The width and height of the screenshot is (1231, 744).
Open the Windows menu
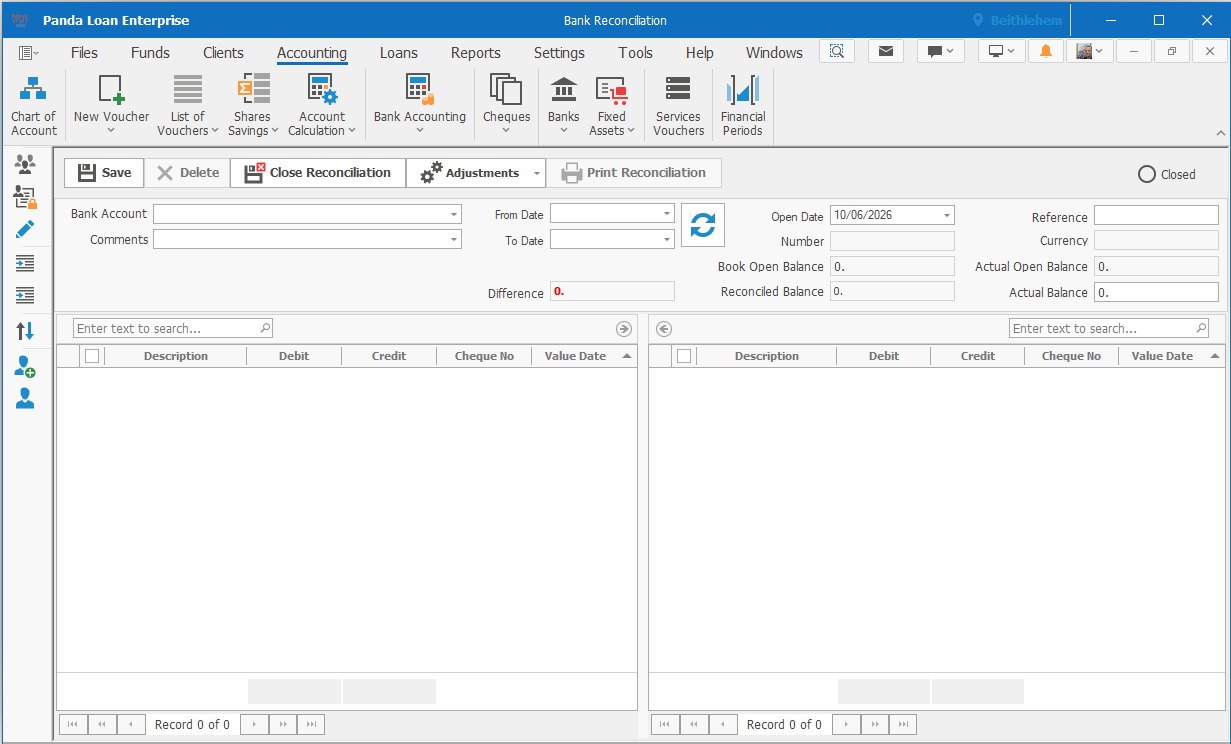point(774,53)
